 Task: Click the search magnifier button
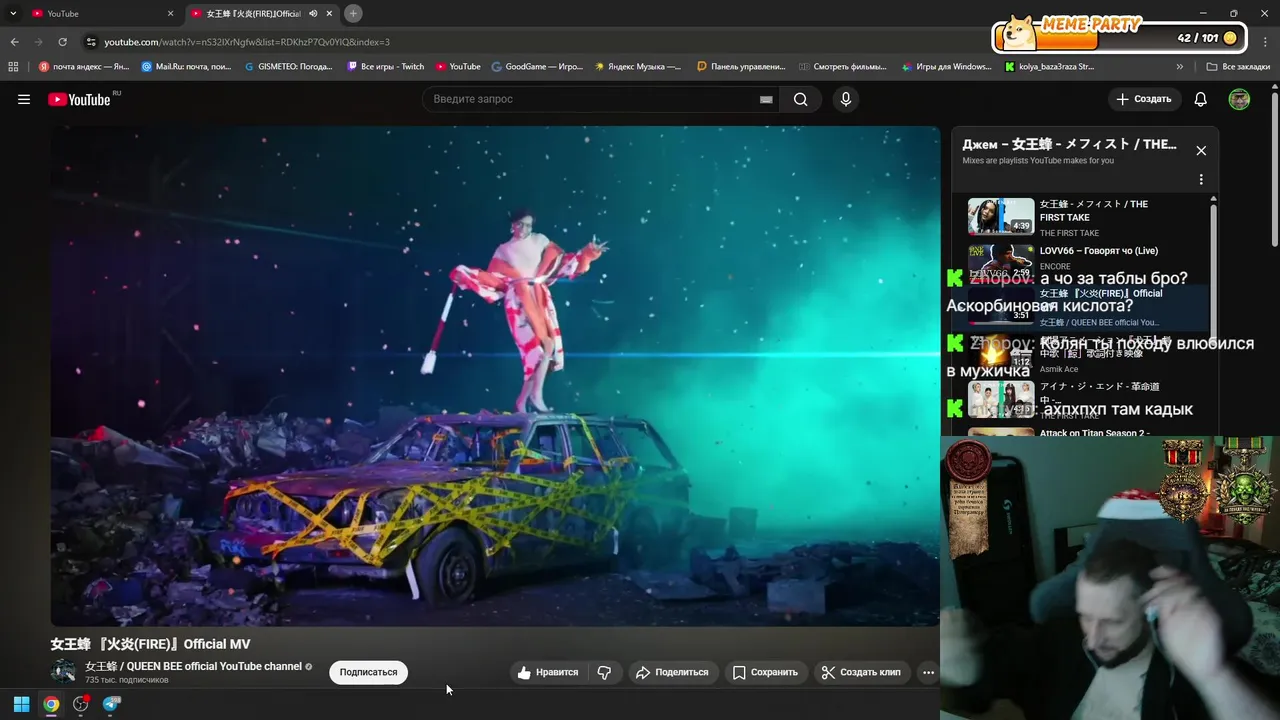[x=800, y=99]
